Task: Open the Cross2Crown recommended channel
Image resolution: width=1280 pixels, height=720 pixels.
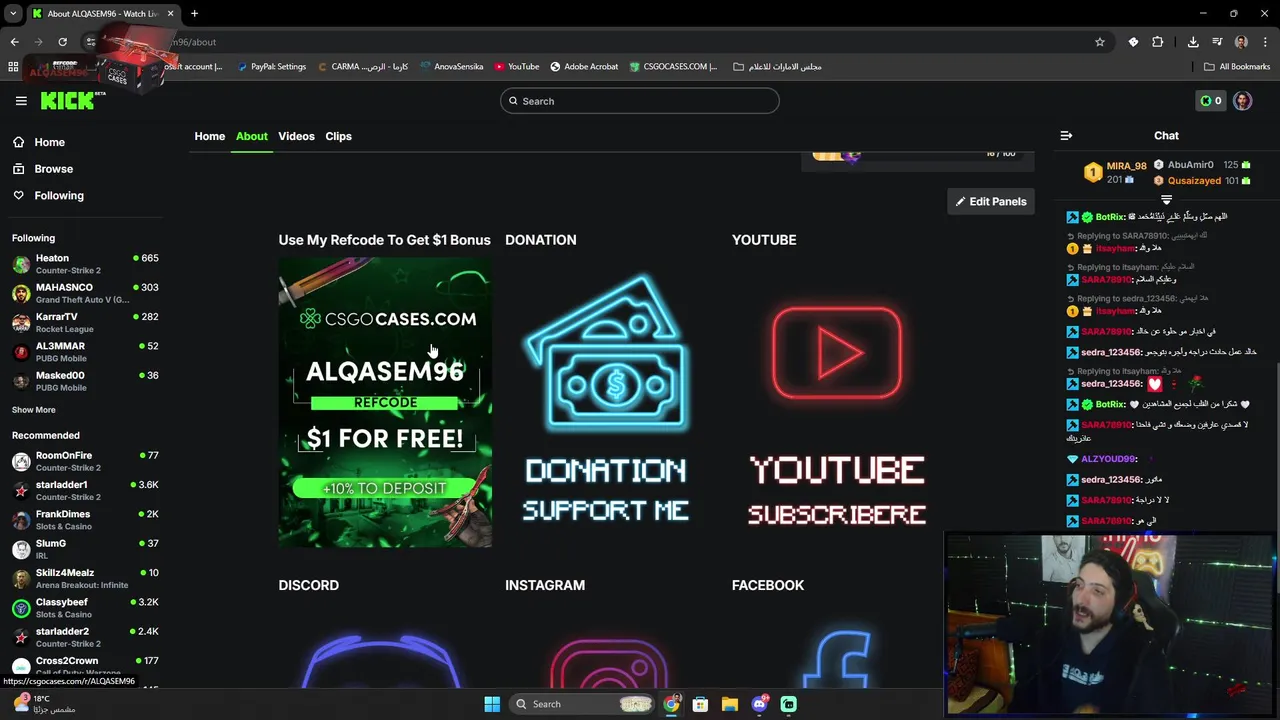Action: pos(85,666)
